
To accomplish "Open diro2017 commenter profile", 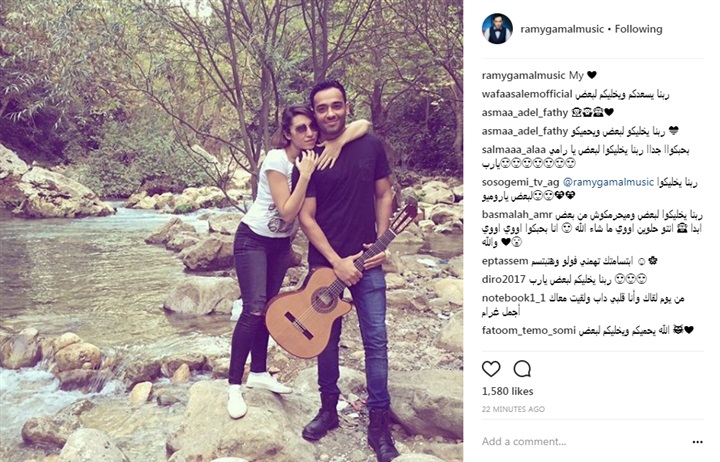I will [503, 279].
